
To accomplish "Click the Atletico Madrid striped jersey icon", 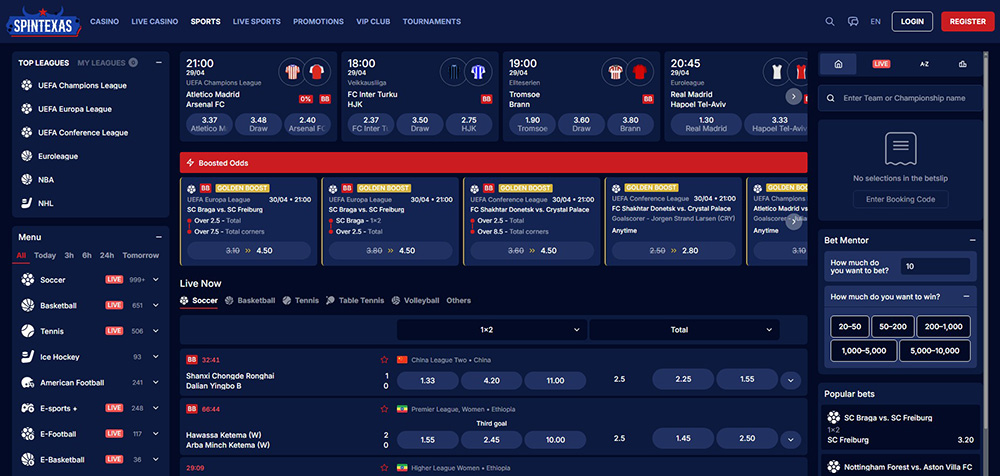I will click(x=292, y=71).
